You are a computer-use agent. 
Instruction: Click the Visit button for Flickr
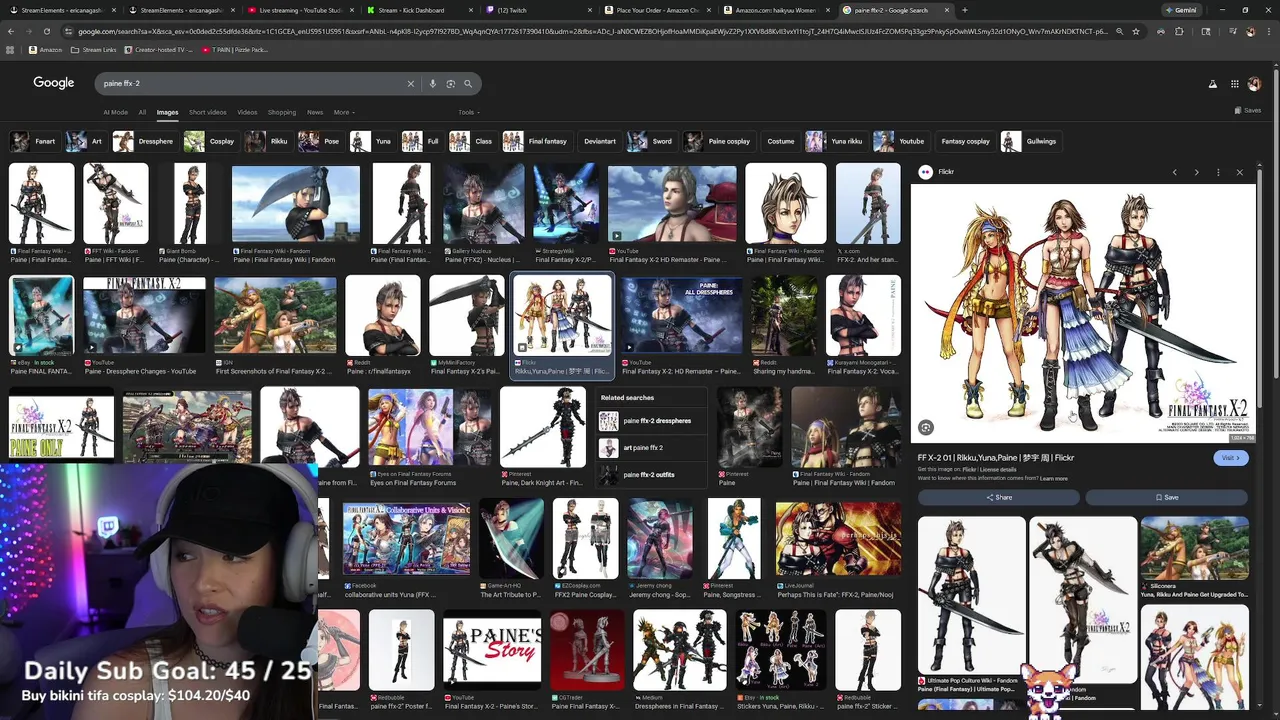(1230, 458)
